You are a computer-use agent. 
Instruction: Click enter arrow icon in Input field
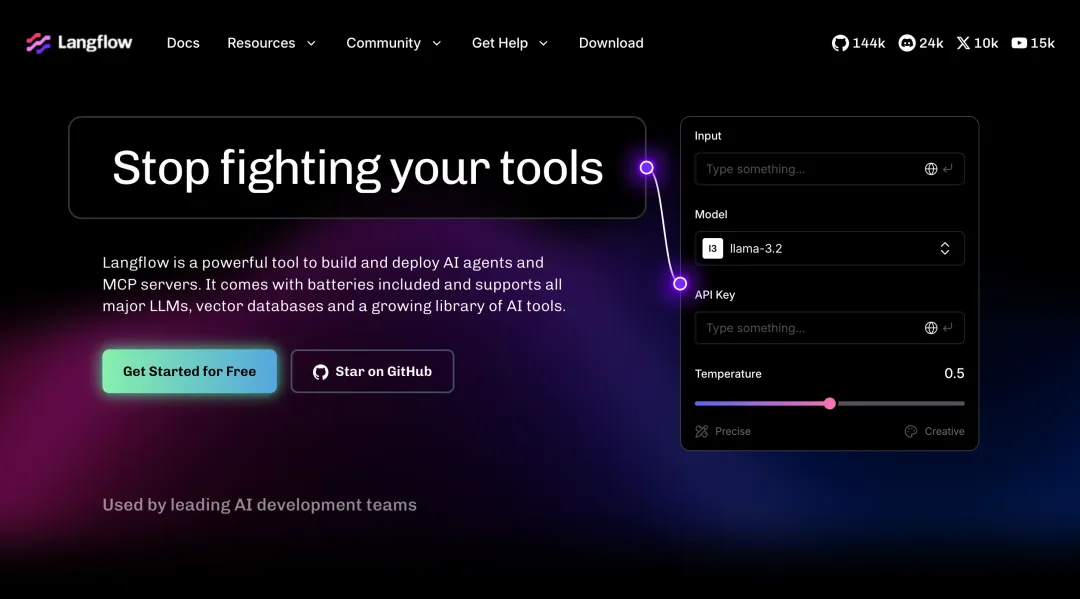948,169
